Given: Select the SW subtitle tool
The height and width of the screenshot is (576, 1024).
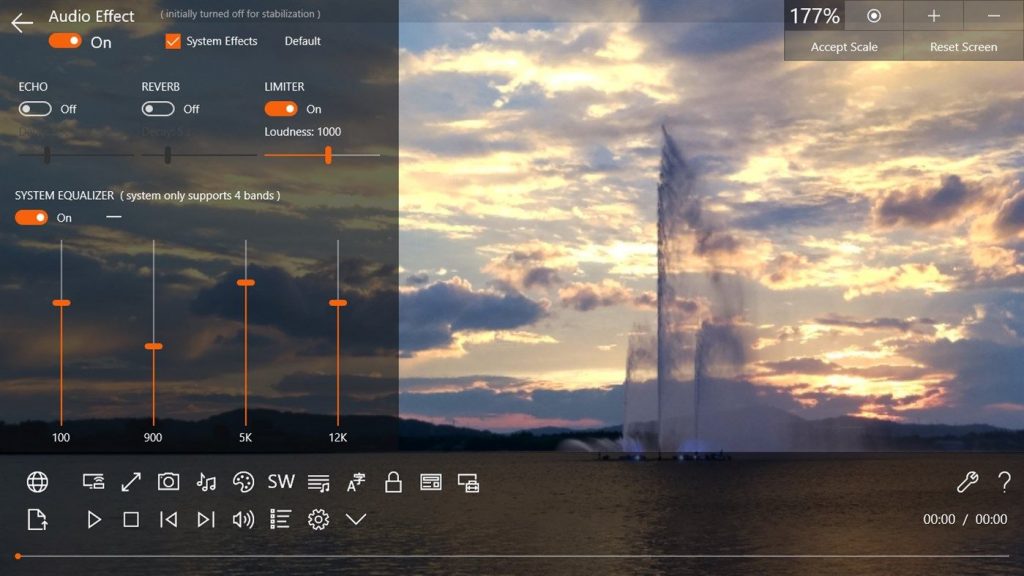Looking at the screenshot, I should pos(281,481).
